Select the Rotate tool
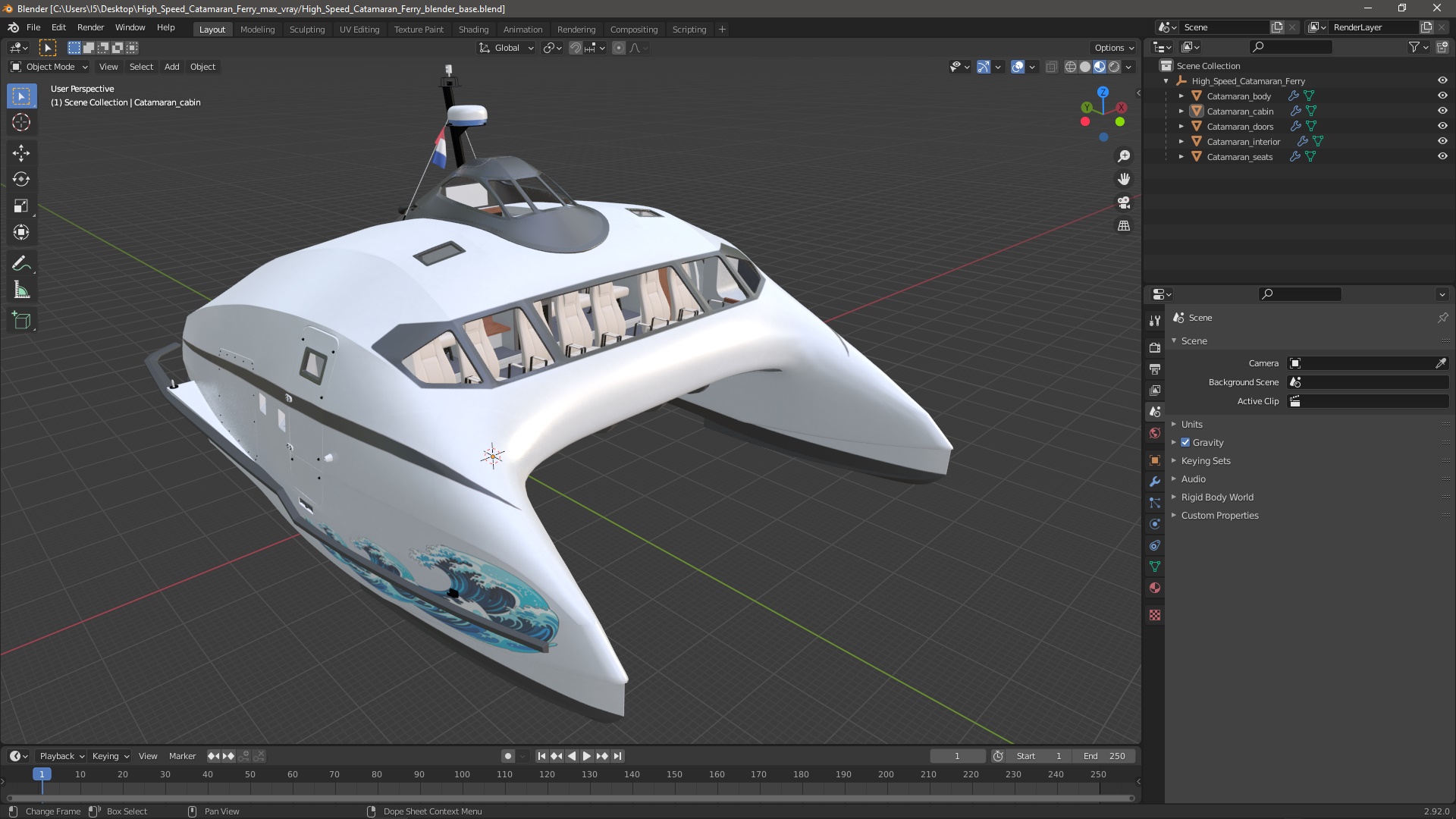The height and width of the screenshot is (819, 1456). point(21,179)
